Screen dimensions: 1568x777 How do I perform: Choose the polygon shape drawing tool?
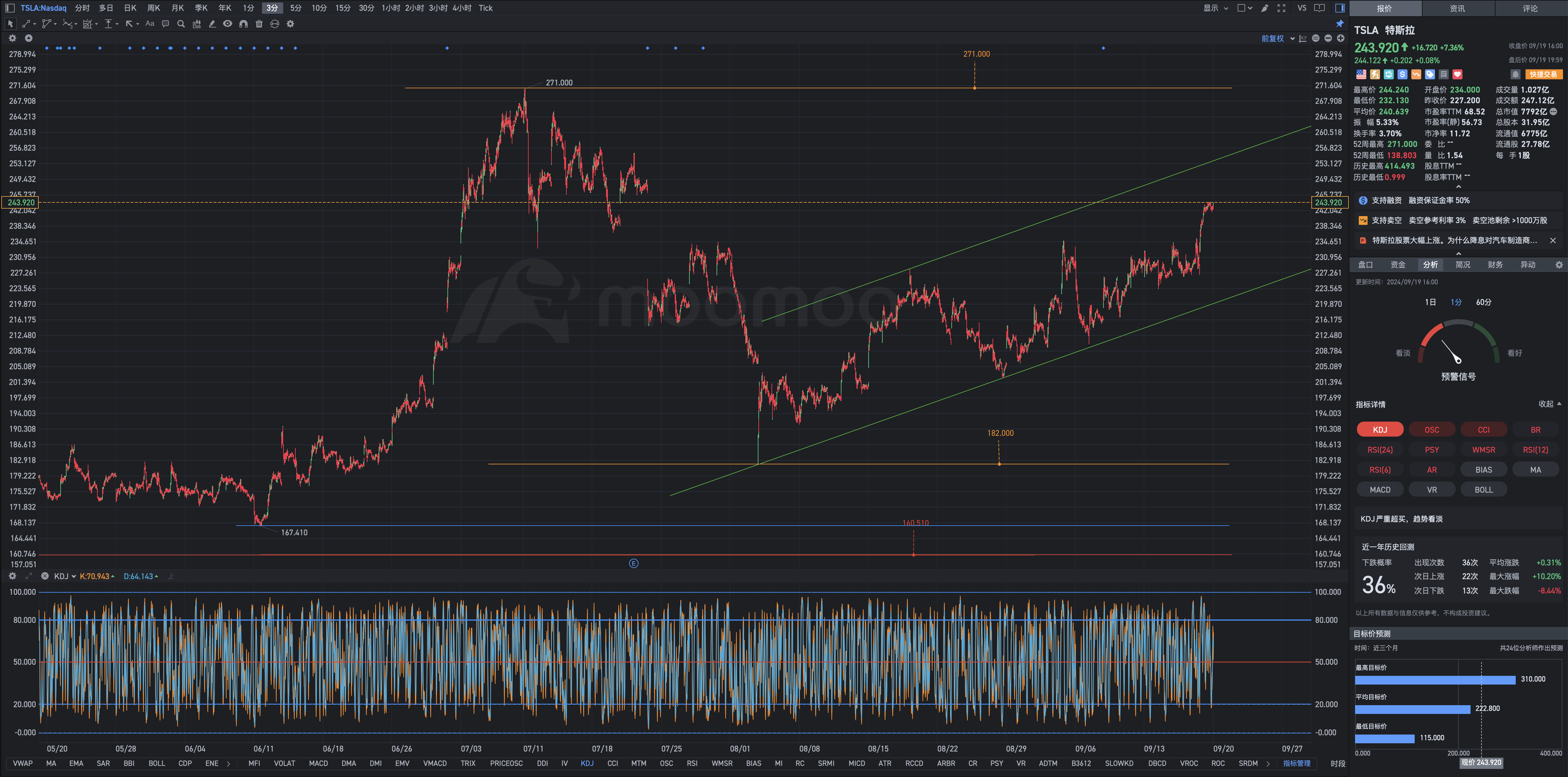tap(46, 24)
